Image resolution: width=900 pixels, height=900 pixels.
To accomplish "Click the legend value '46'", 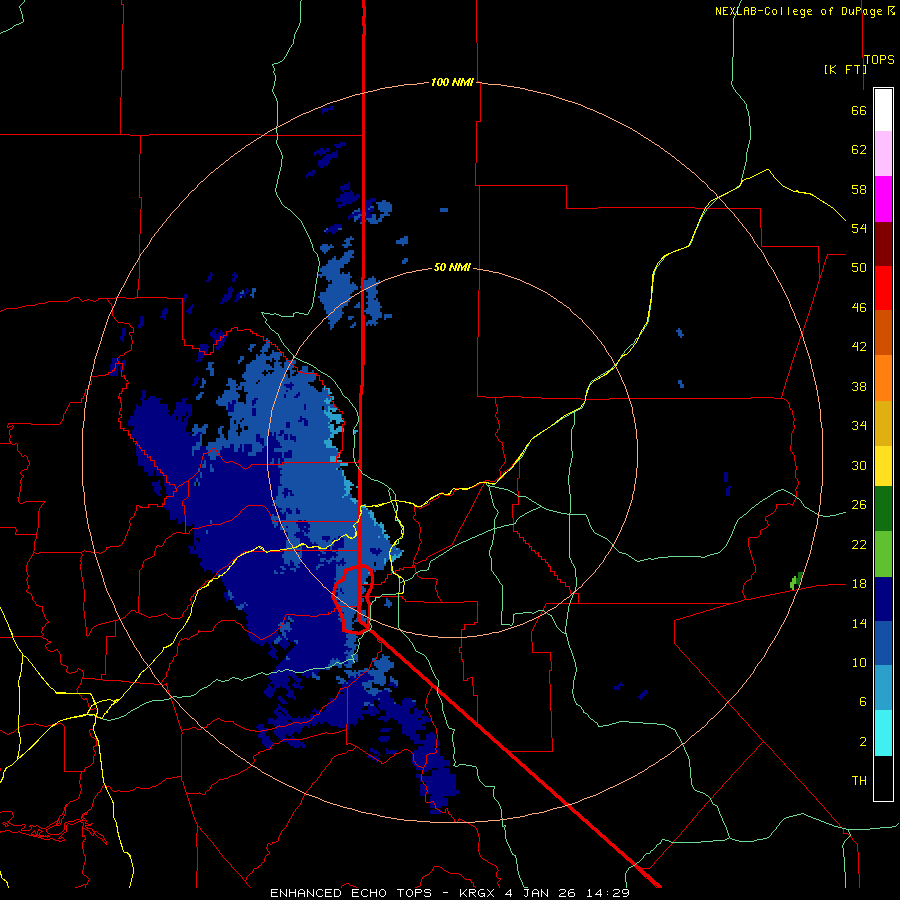I will 859,307.
